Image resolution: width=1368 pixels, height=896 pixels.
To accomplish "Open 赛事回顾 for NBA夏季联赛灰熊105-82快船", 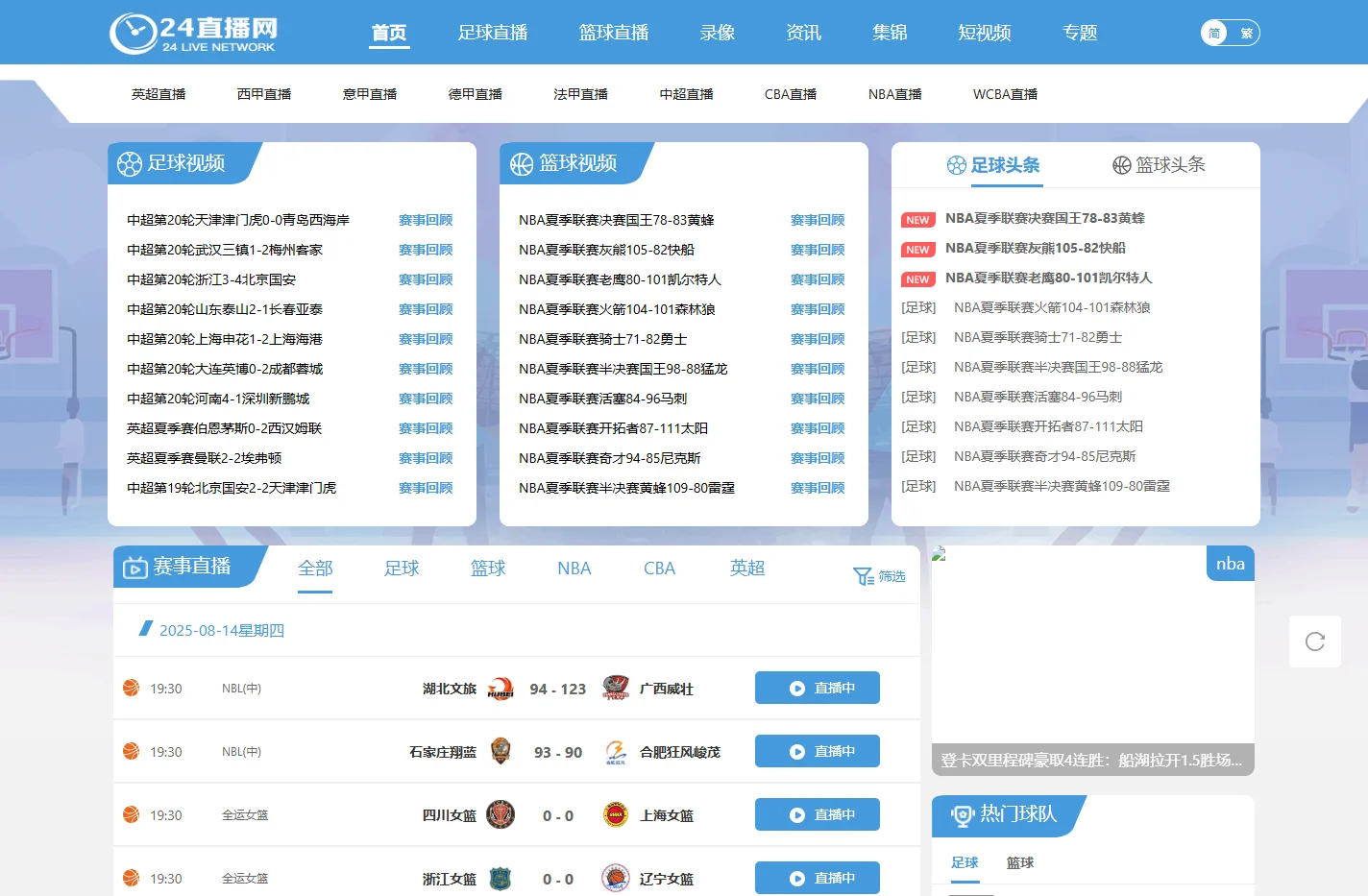I will [818, 250].
